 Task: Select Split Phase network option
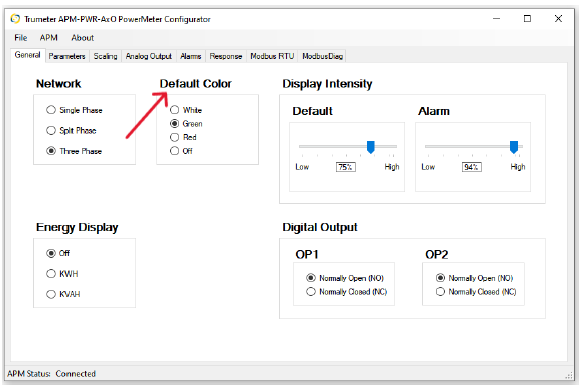pos(71,131)
